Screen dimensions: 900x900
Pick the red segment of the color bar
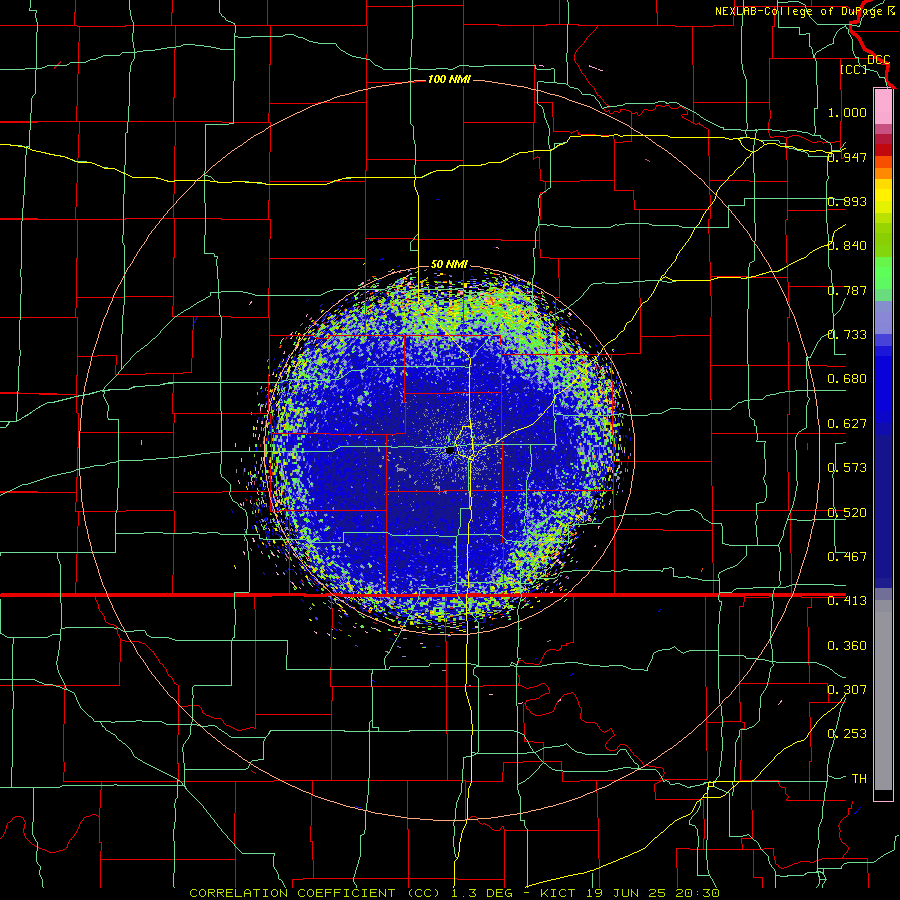click(x=883, y=150)
